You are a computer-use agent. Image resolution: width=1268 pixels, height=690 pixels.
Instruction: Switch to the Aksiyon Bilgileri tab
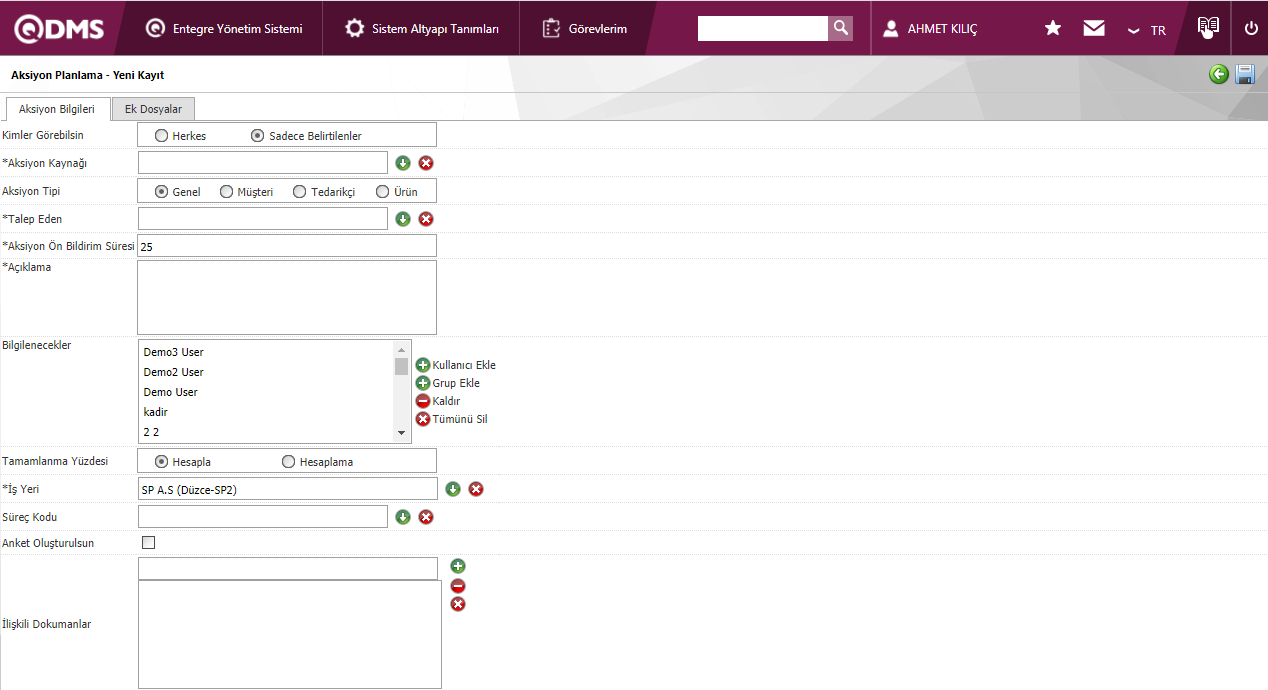click(x=57, y=109)
